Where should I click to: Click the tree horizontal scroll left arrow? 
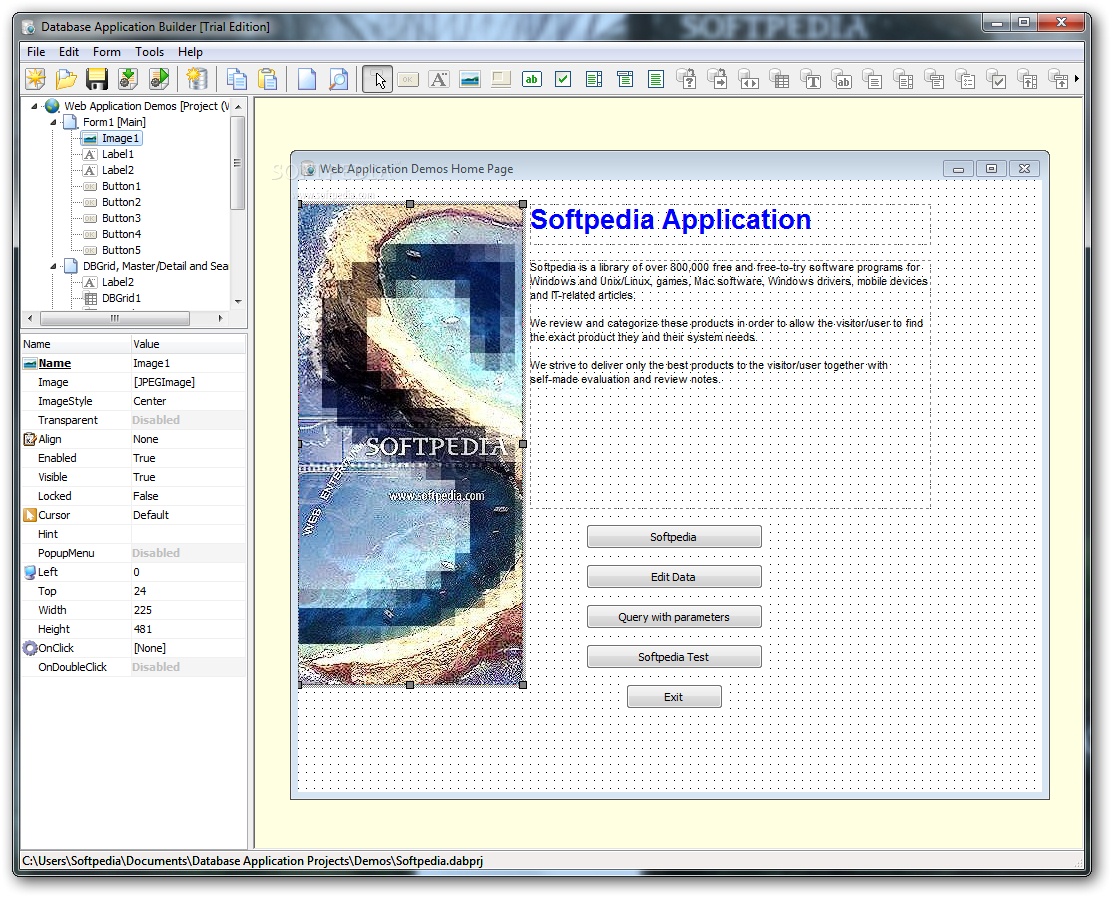pyautogui.click(x=29, y=318)
